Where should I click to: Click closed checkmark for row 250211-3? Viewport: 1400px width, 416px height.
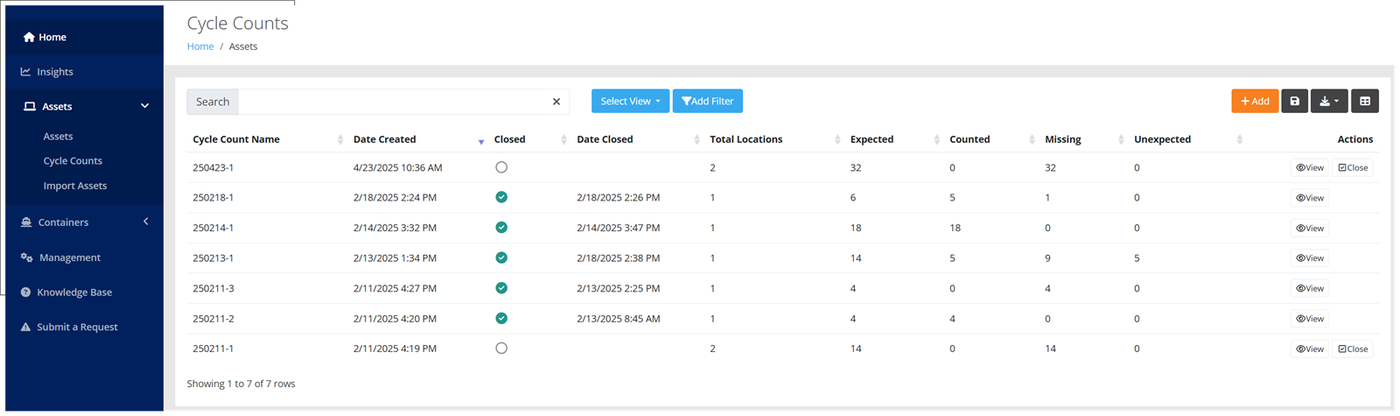[x=501, y=288]
